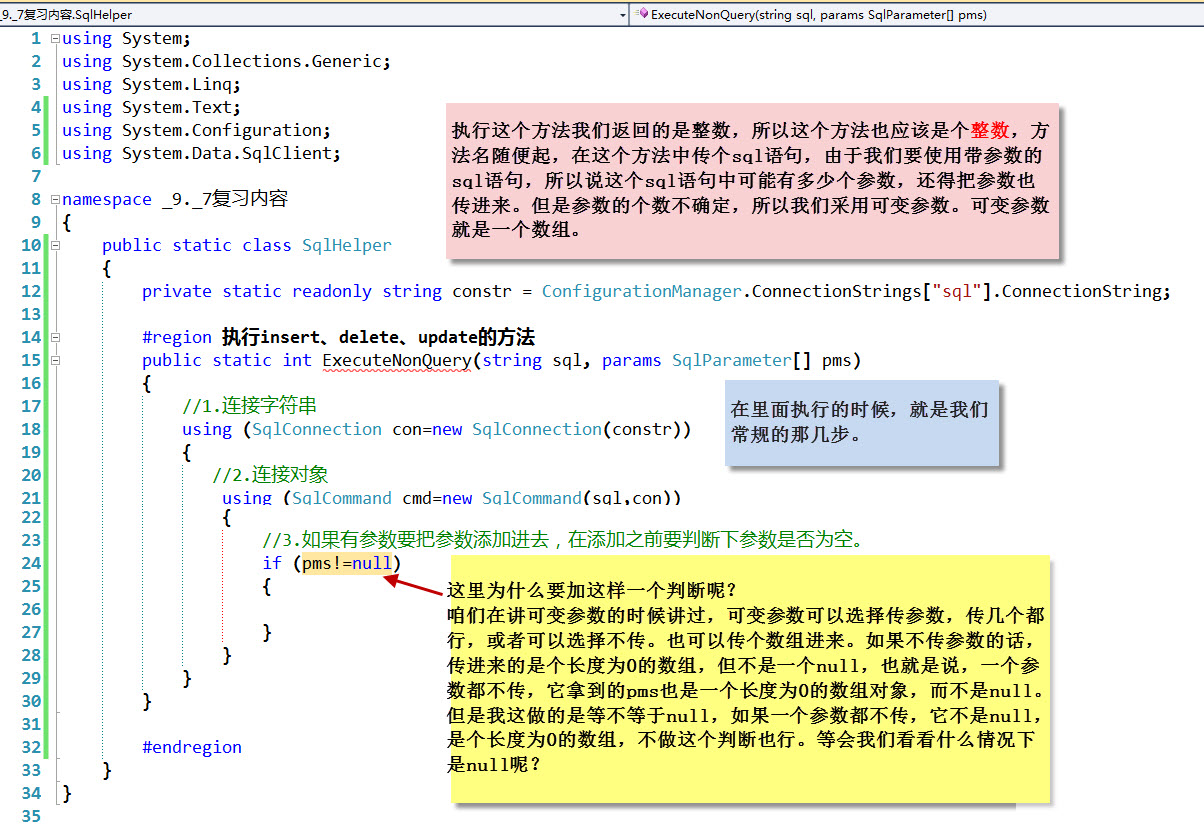Click line number 7 in the margin
Viewport: 1204px width, 825px height.
click(37, 176)
